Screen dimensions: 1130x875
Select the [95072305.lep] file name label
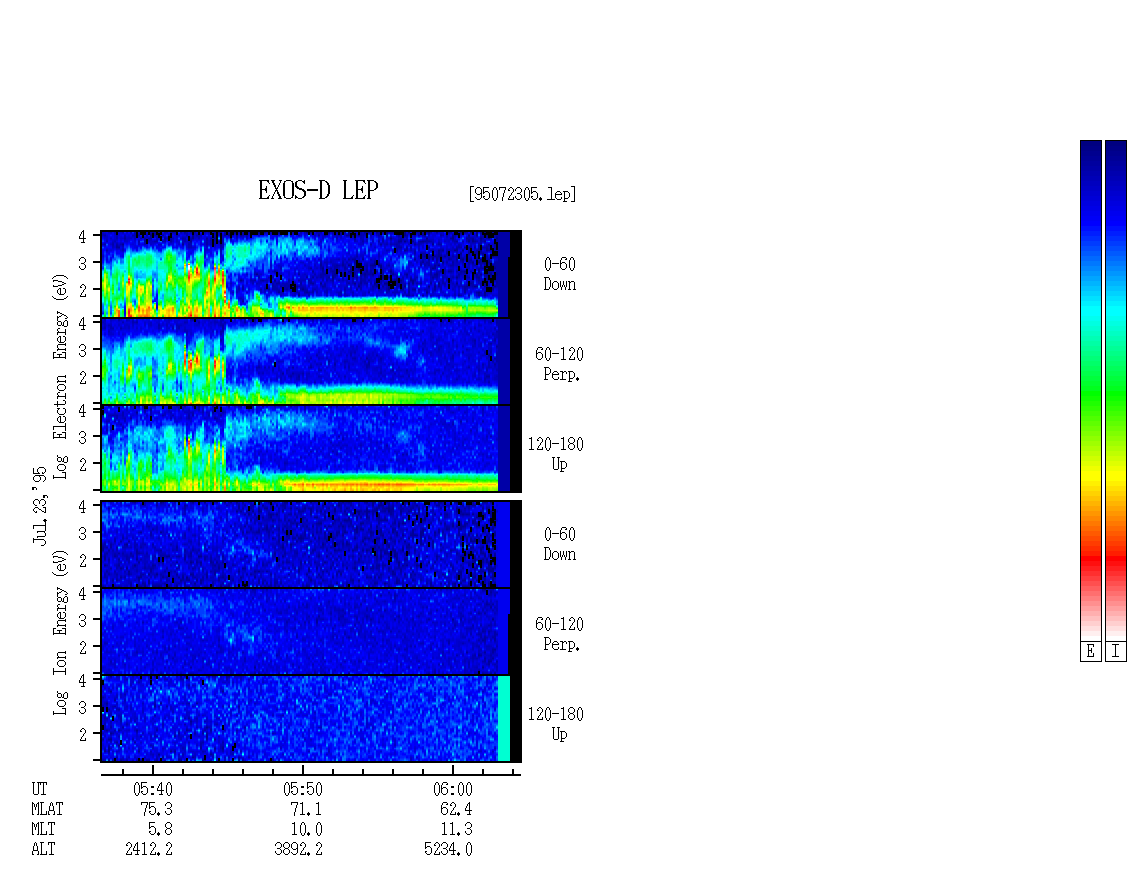coord(522,194)
